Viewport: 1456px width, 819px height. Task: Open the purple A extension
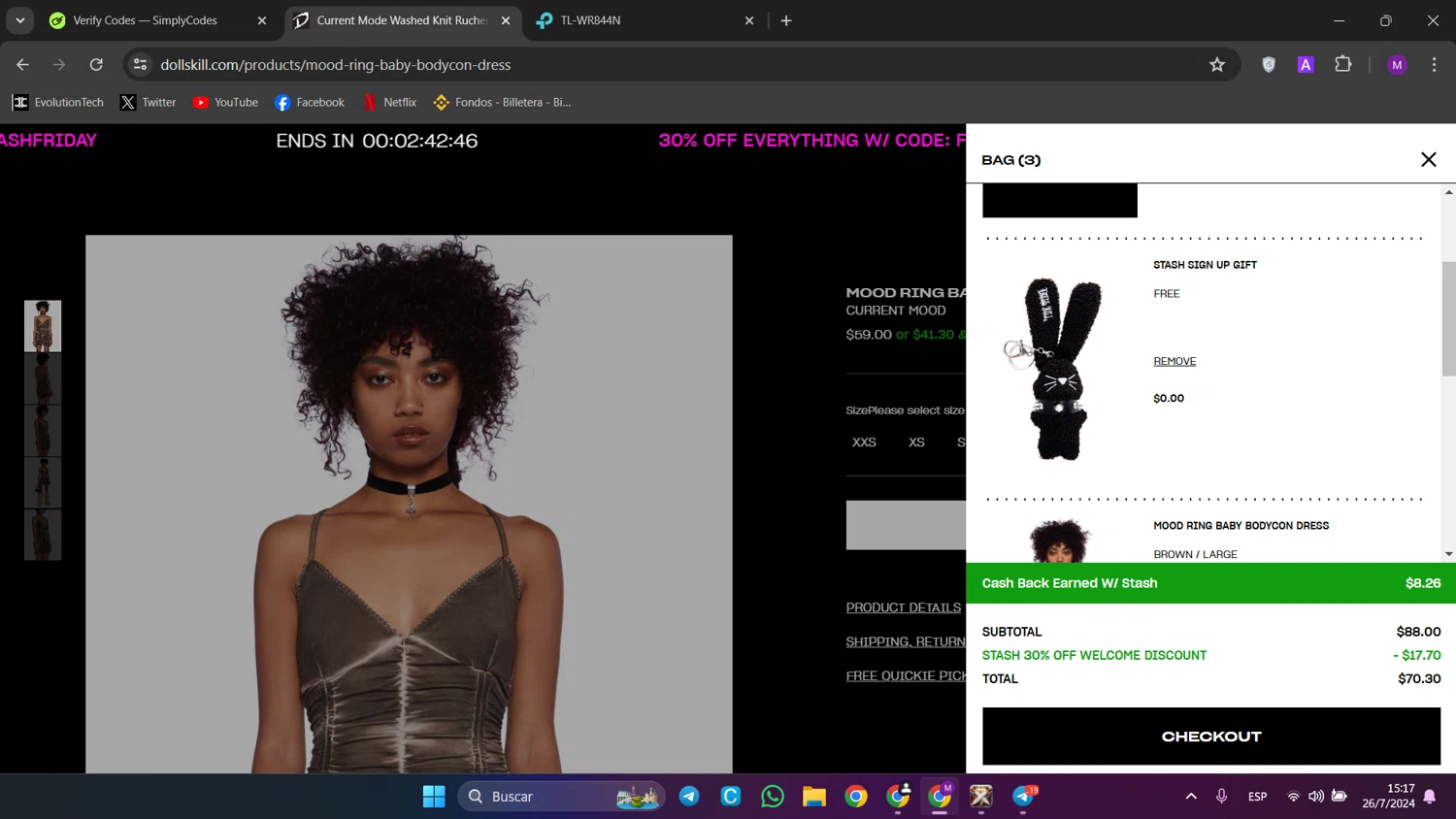coord(1306,65)
